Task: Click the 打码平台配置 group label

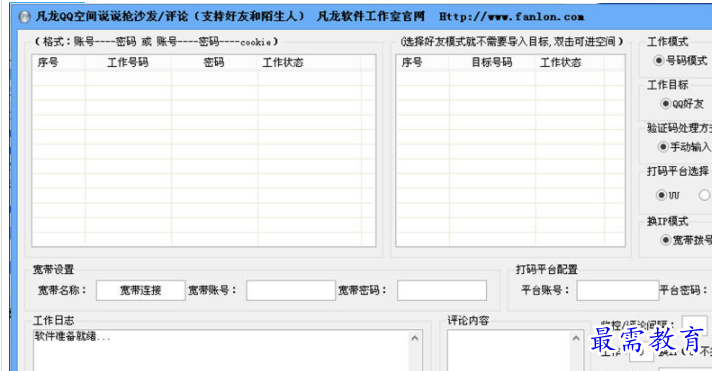Action: tap(547, 269)
